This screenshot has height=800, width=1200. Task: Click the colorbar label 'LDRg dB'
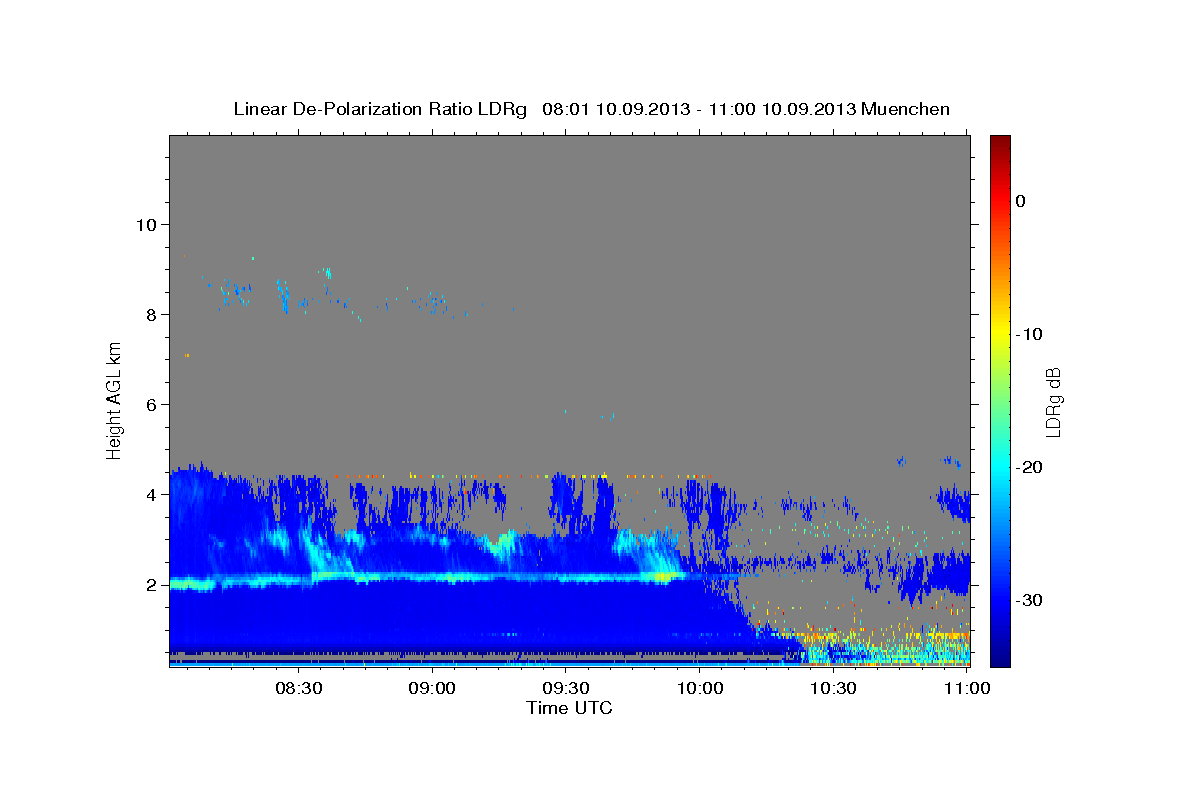pos(1053,401)
